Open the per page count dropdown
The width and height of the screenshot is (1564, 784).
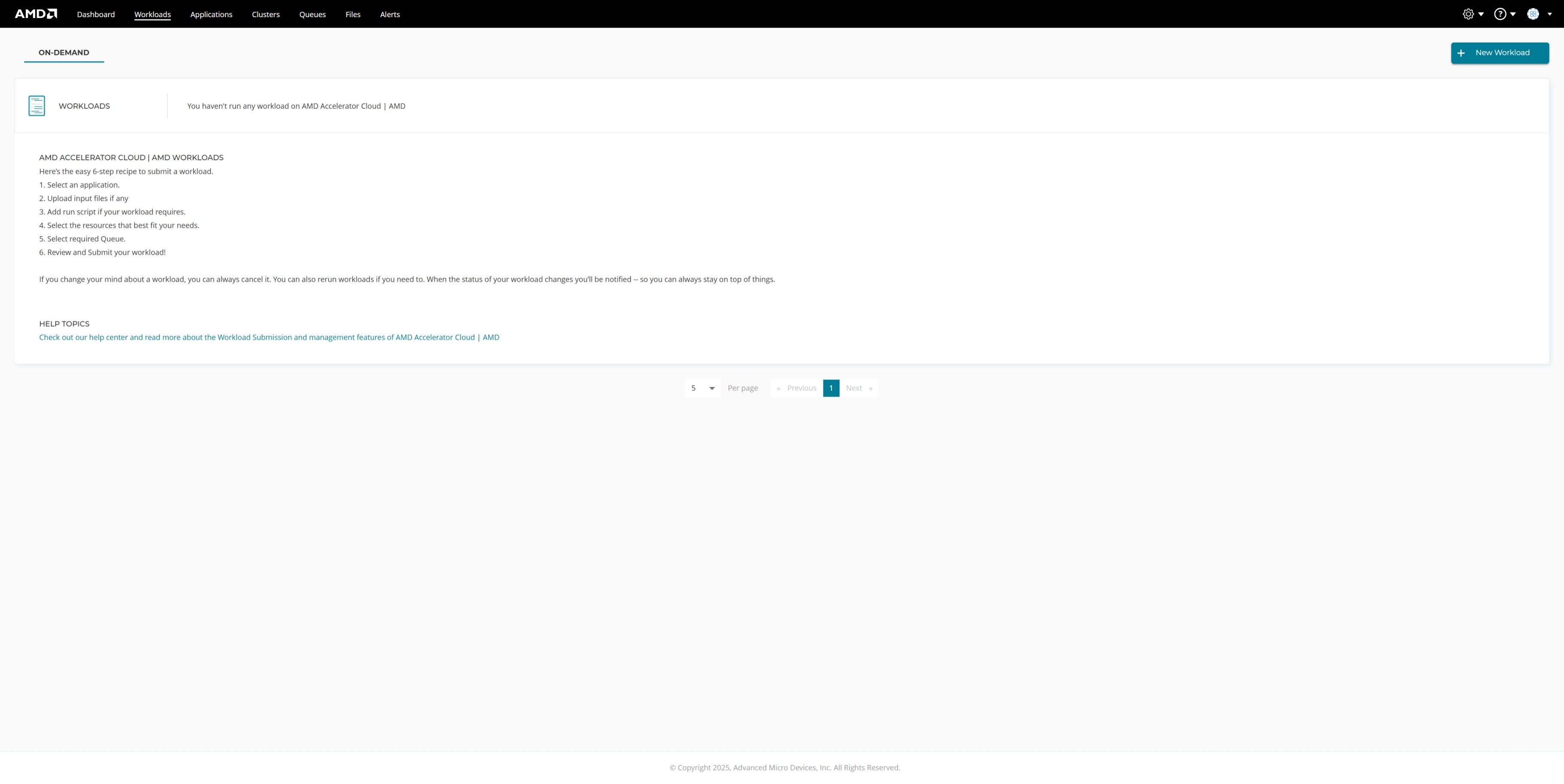click(x=703, y=388)
